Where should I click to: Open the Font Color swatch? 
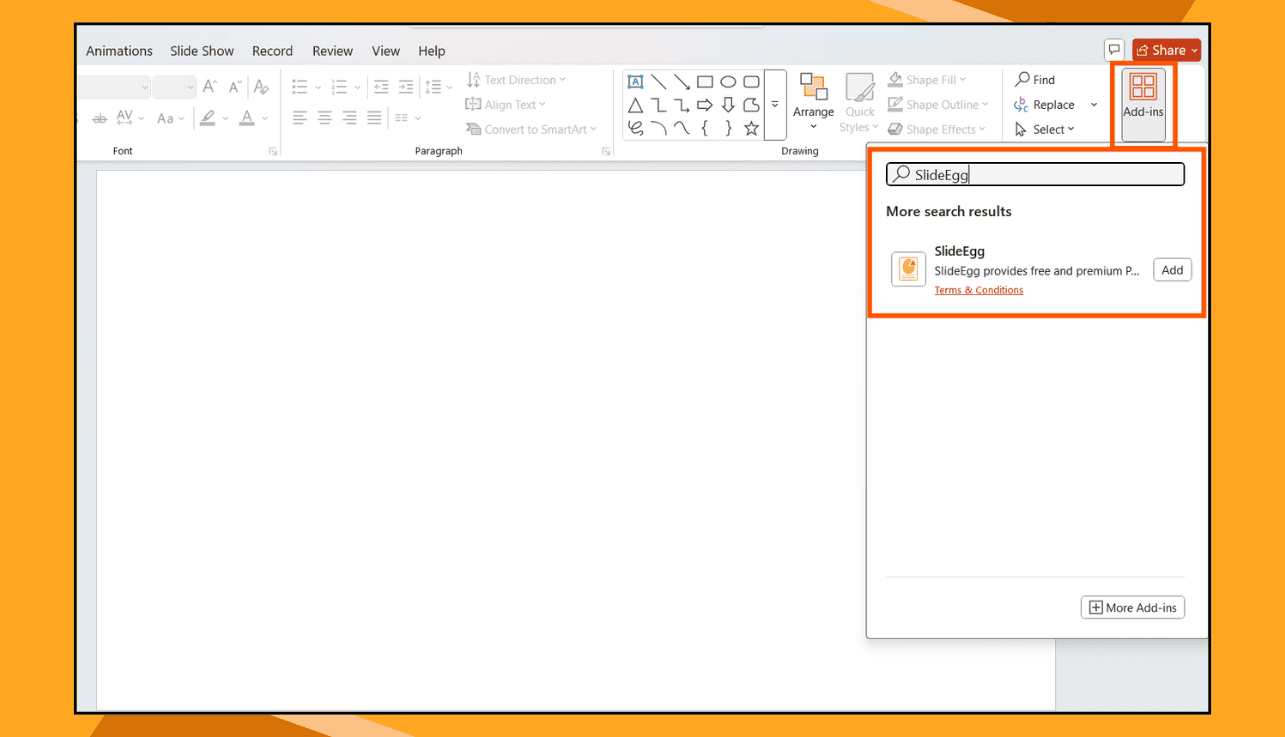pyautogui.click(x=246, y=118)
